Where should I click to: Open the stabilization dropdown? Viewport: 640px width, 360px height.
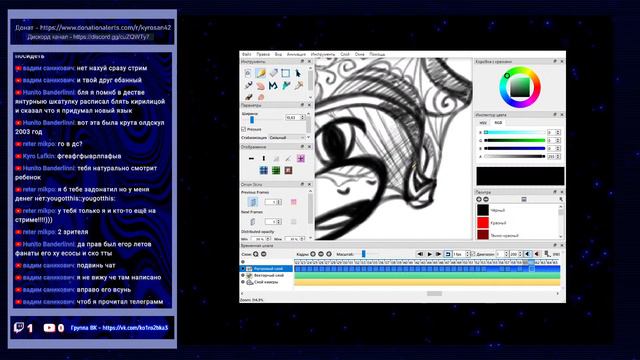click(x=287, y=138)
